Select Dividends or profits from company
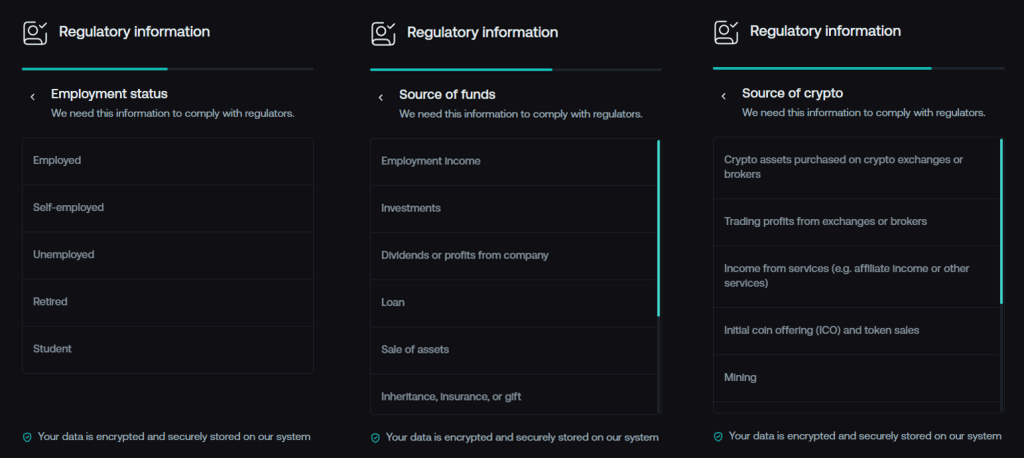Viewport: 1024px width, 458px height. [x=513, y=256]
